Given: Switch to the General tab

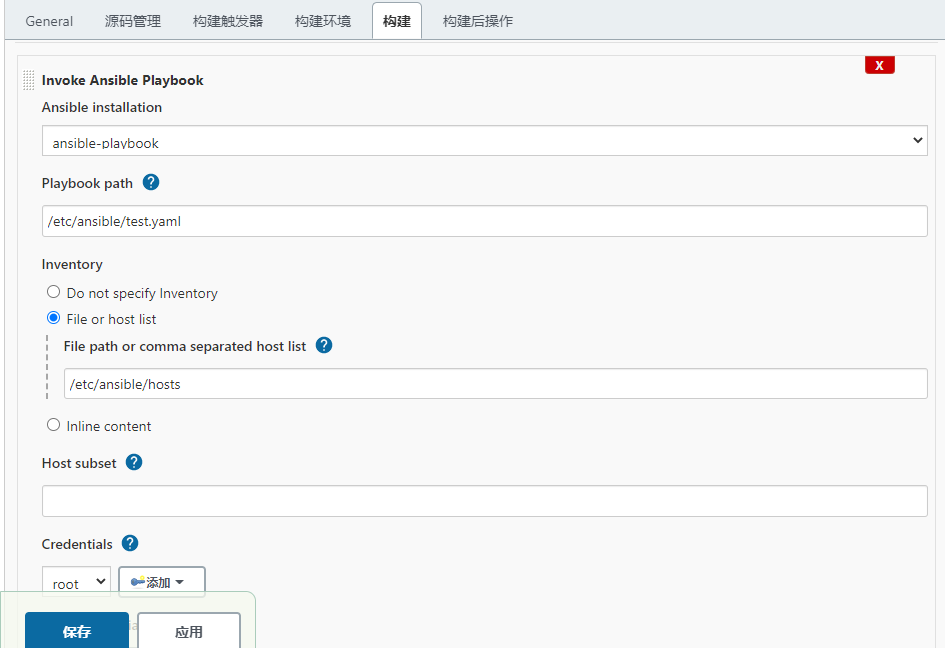Looking at the screenshot, I should click(x=49, y=21).
